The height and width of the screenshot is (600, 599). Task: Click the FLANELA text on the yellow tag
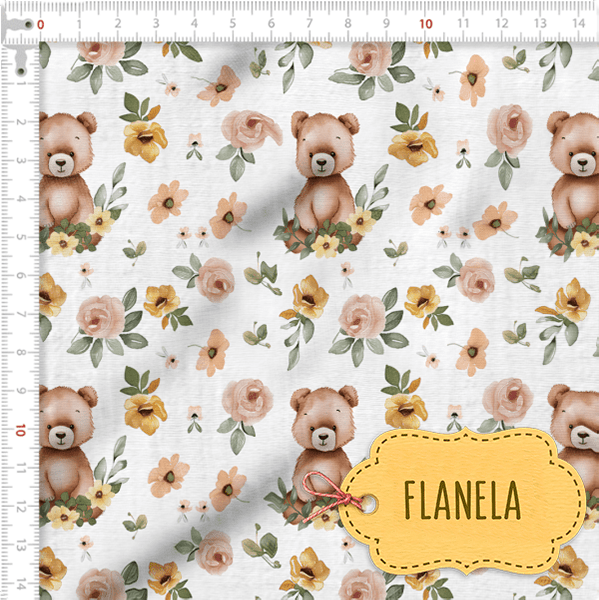click(462, 501)
